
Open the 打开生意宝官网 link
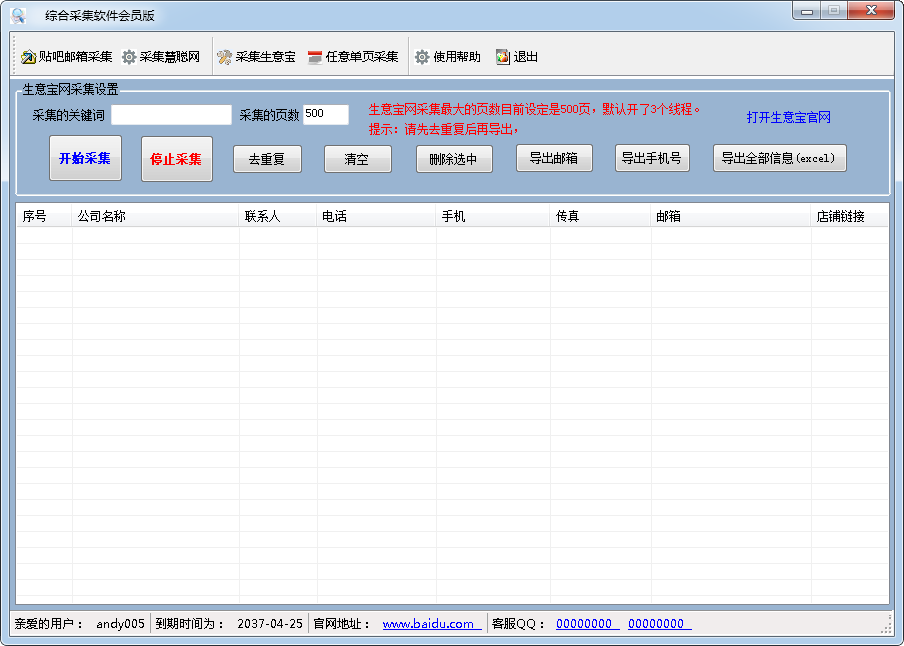(789, 118)
